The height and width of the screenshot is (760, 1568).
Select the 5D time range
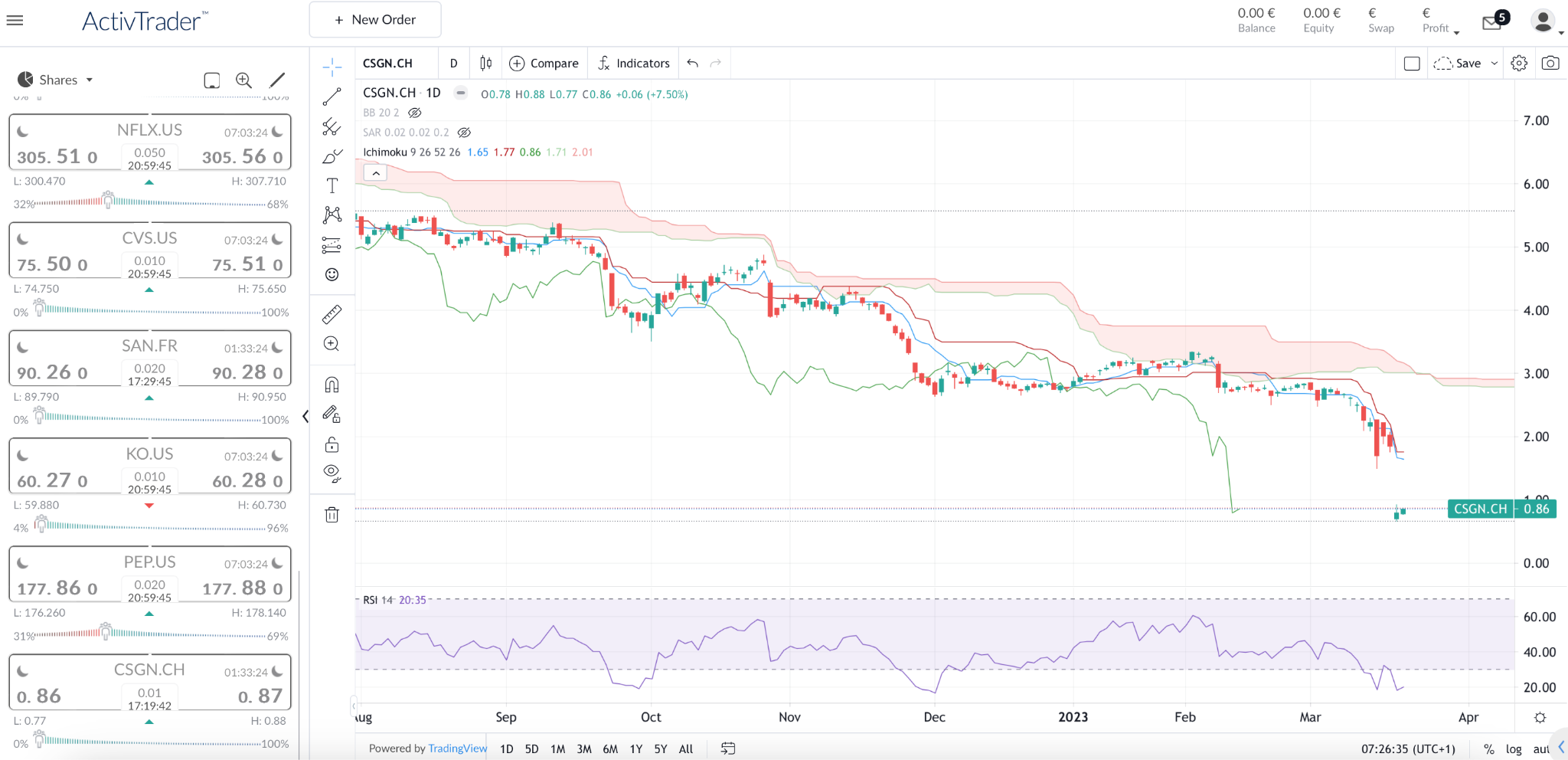tap(532, 749)
